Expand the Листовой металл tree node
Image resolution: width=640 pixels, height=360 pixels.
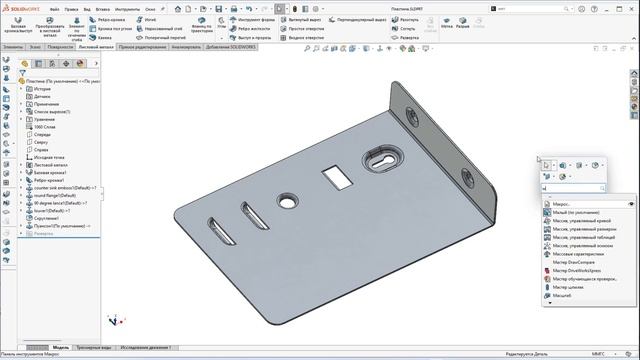[x=22, y=165]
